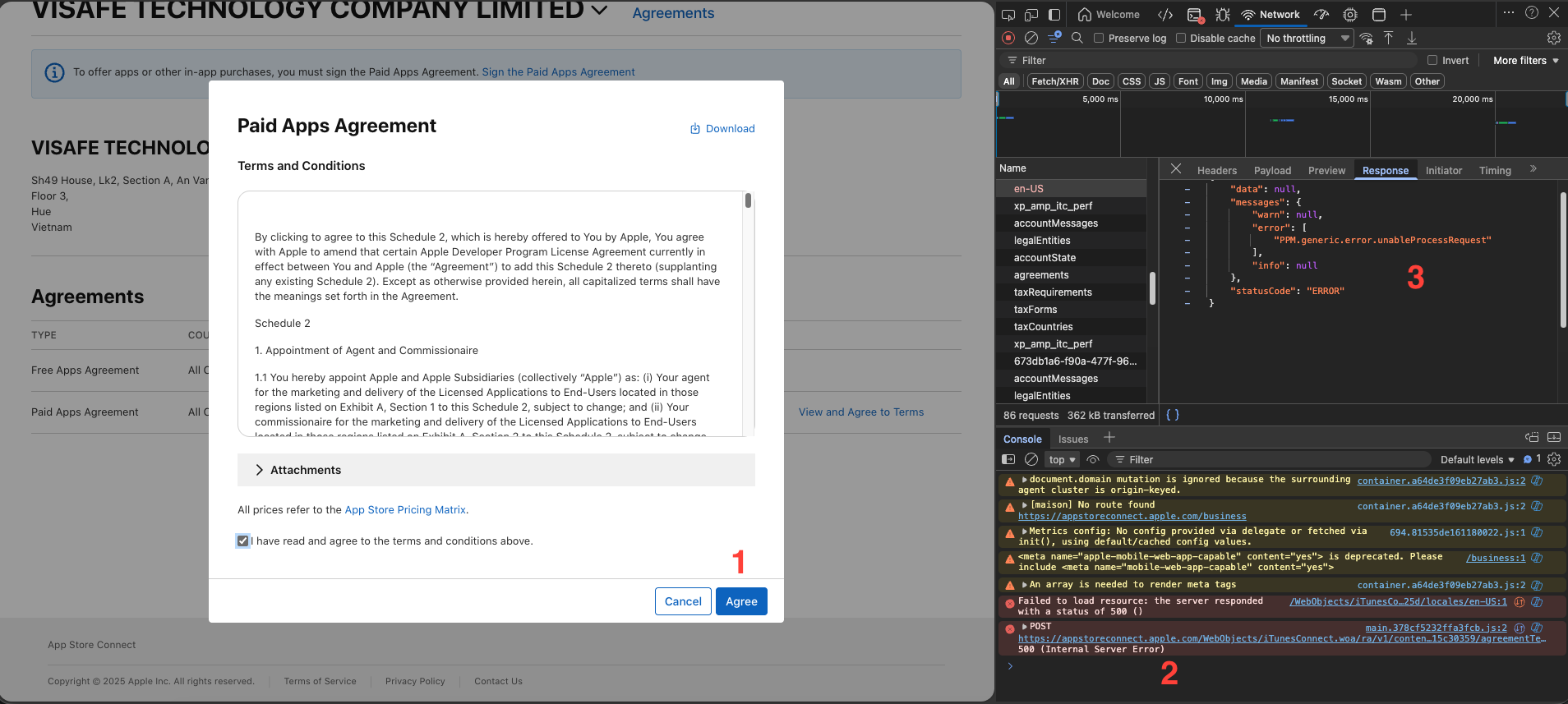
Task: Uncheck the agree to terms checkbox
Action: 242,541
